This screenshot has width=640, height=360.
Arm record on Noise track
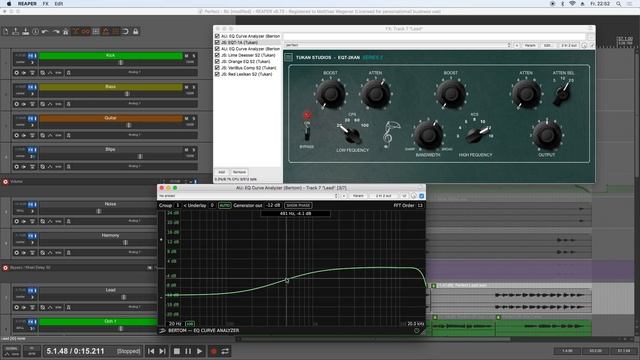16,221
